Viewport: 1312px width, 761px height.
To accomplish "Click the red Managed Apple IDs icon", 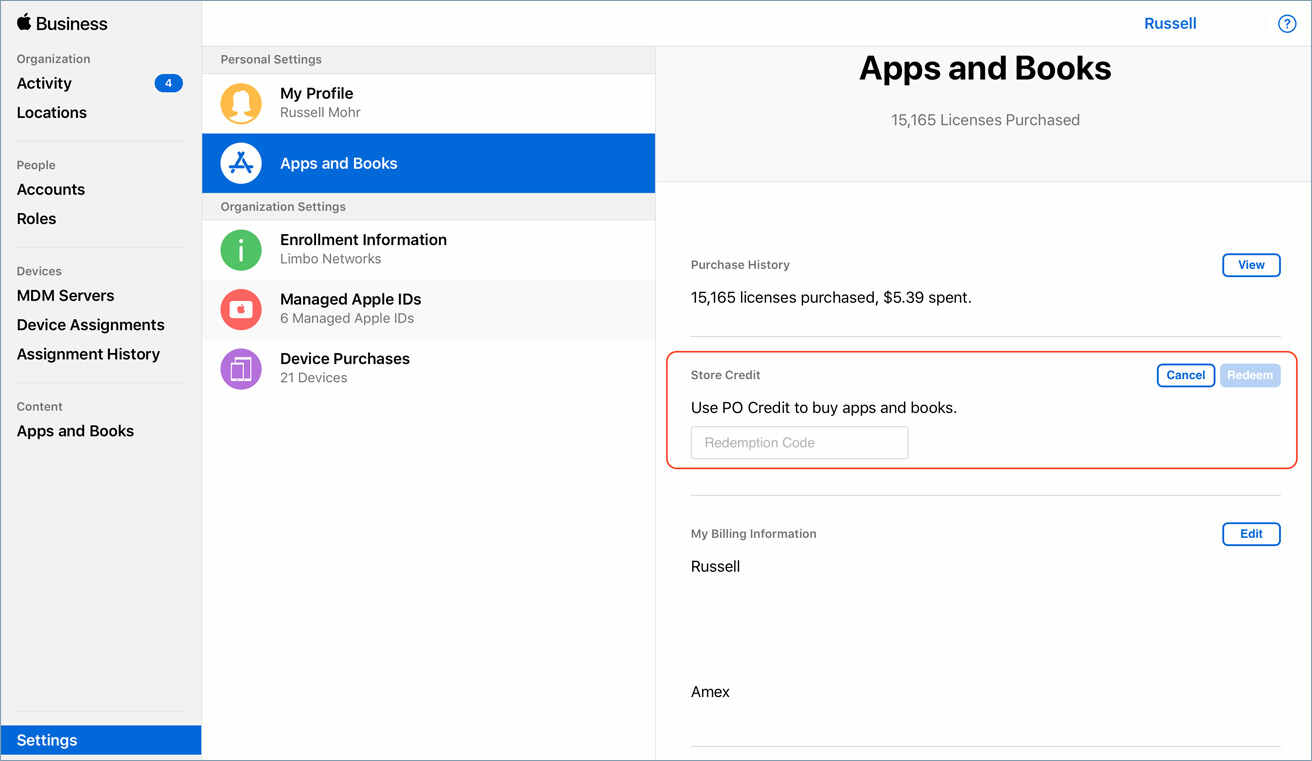I will click(x=241, y=309).
